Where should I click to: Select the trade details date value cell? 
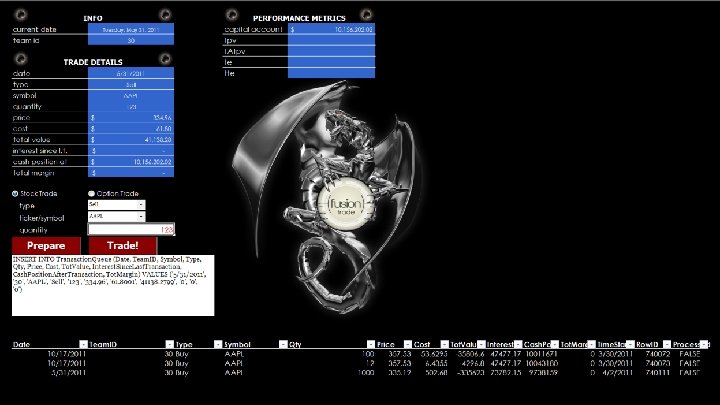point(131,73)
